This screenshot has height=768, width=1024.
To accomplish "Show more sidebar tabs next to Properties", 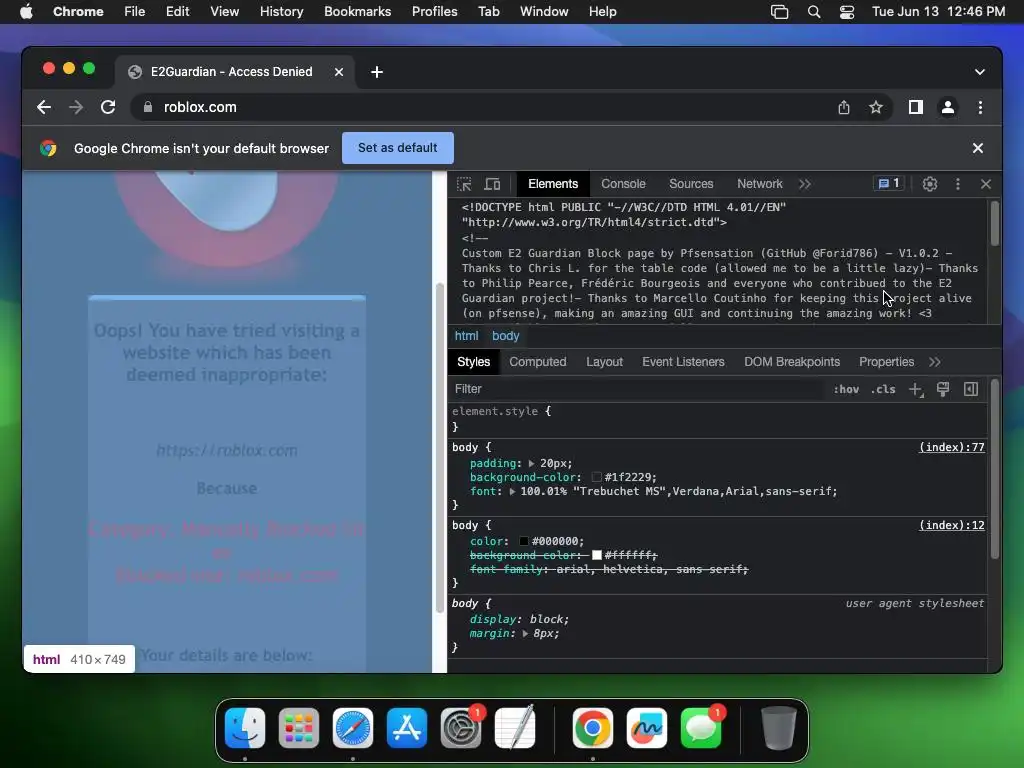I will 935,362.
